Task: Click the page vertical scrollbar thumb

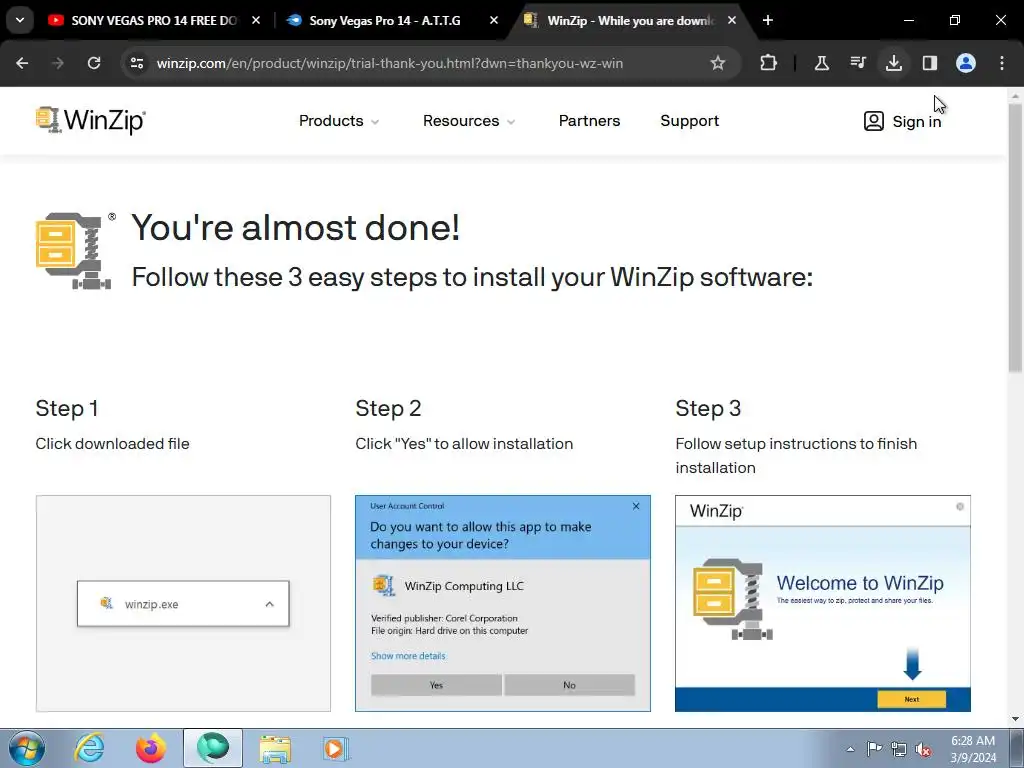Action: click(1015, 238)
